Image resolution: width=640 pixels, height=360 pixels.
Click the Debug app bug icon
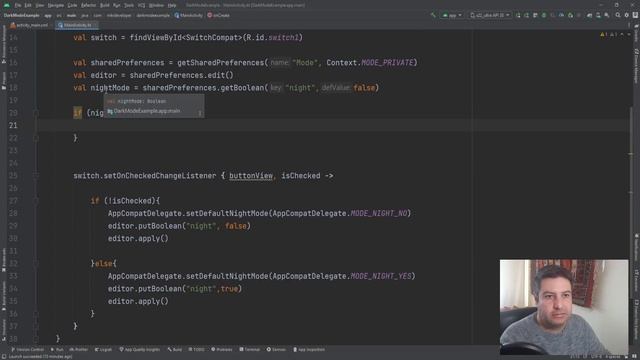[544, 15]
